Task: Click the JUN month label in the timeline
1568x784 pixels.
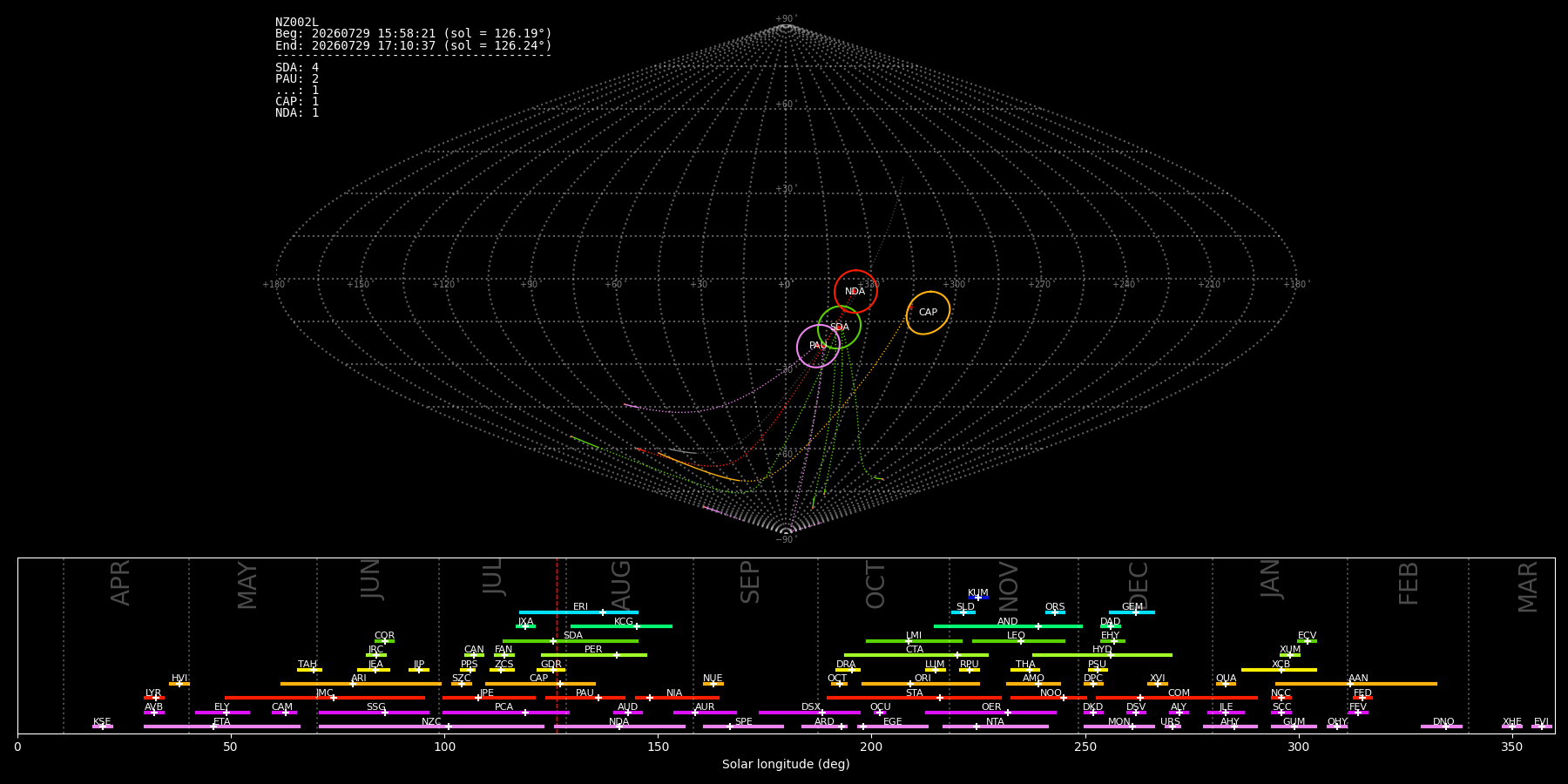Action: tap(371, 578)
